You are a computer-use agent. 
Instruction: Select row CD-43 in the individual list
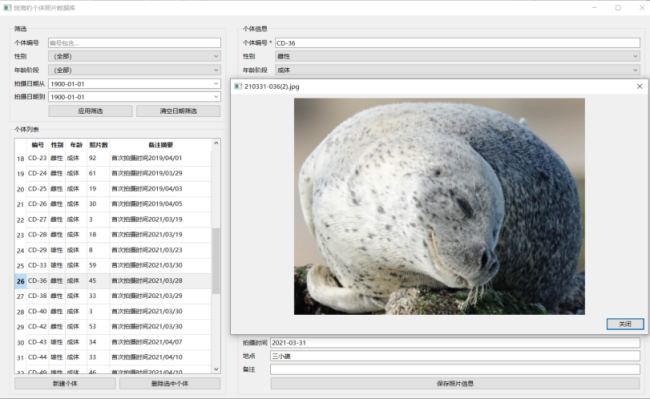point(119,342)
